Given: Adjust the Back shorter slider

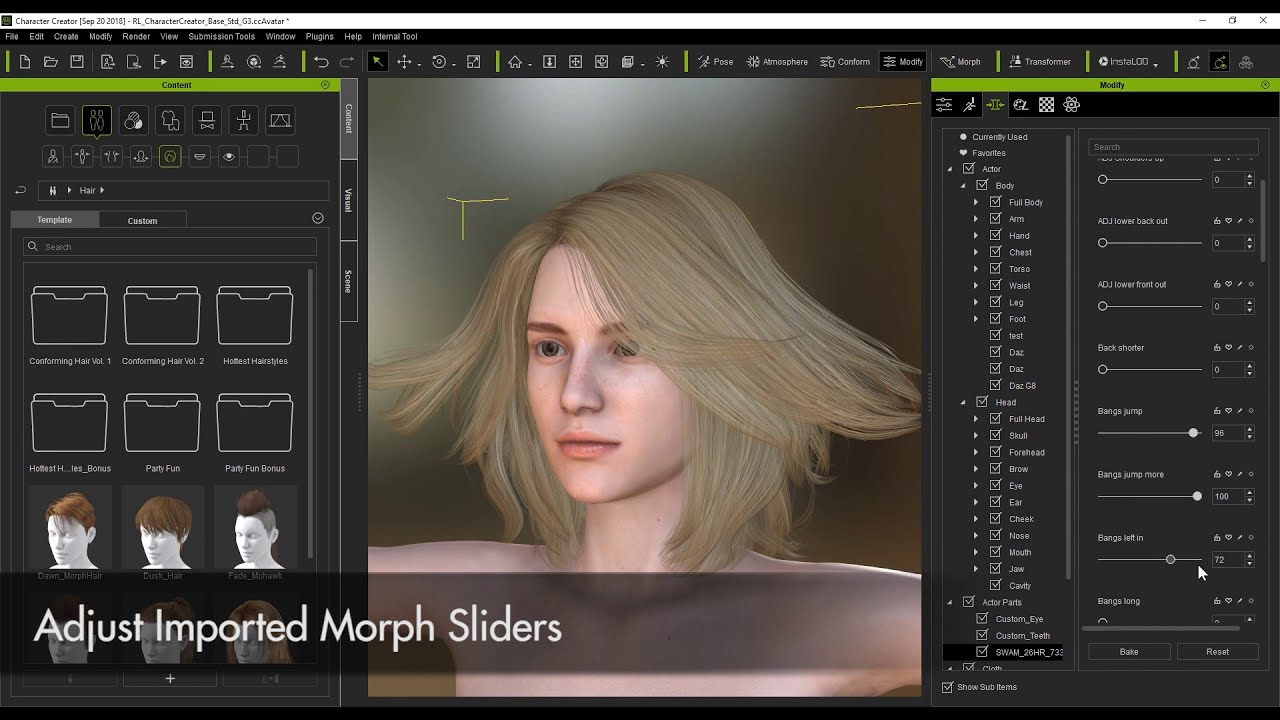Looking at the screenshot, I should [1150, 370].
